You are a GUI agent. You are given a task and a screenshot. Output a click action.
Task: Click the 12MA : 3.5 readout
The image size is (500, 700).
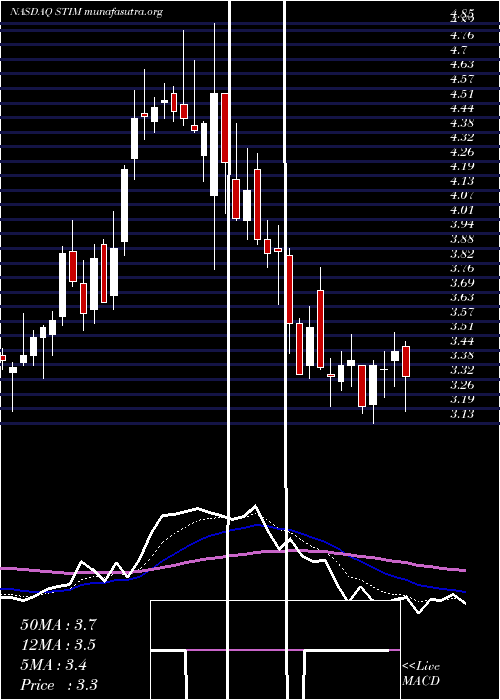click(x=58, y=645)
